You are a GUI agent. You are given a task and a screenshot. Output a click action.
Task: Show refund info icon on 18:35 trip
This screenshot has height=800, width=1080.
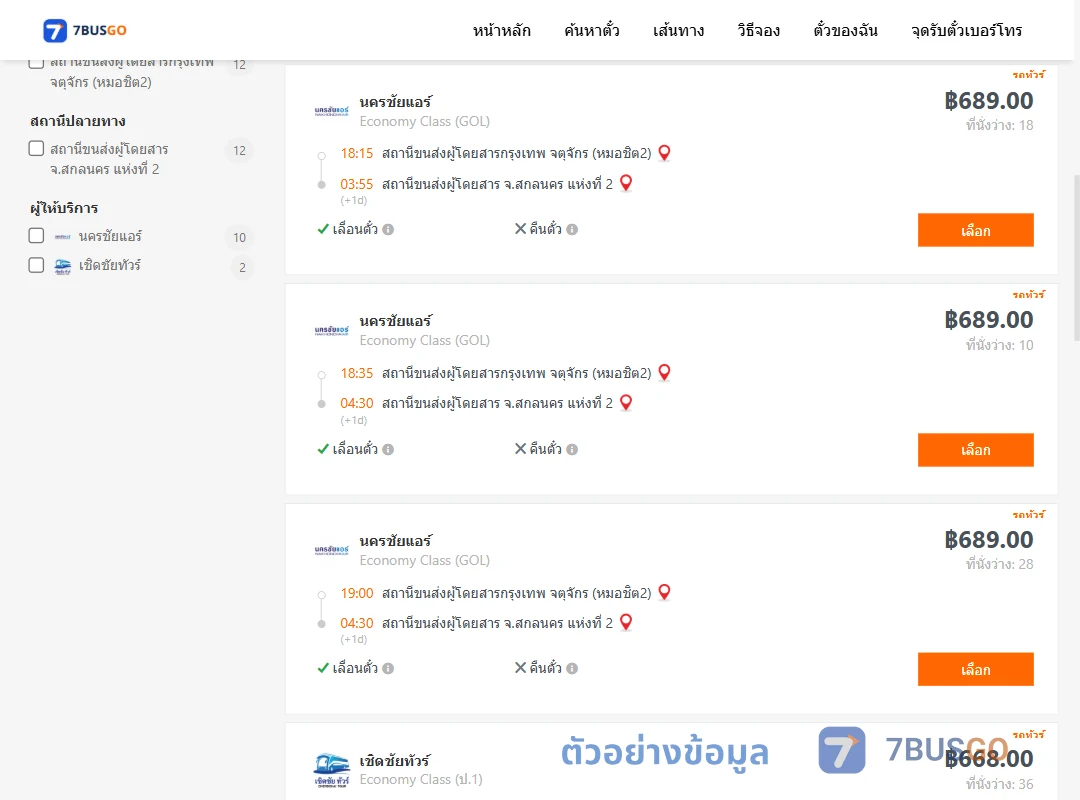572,449
